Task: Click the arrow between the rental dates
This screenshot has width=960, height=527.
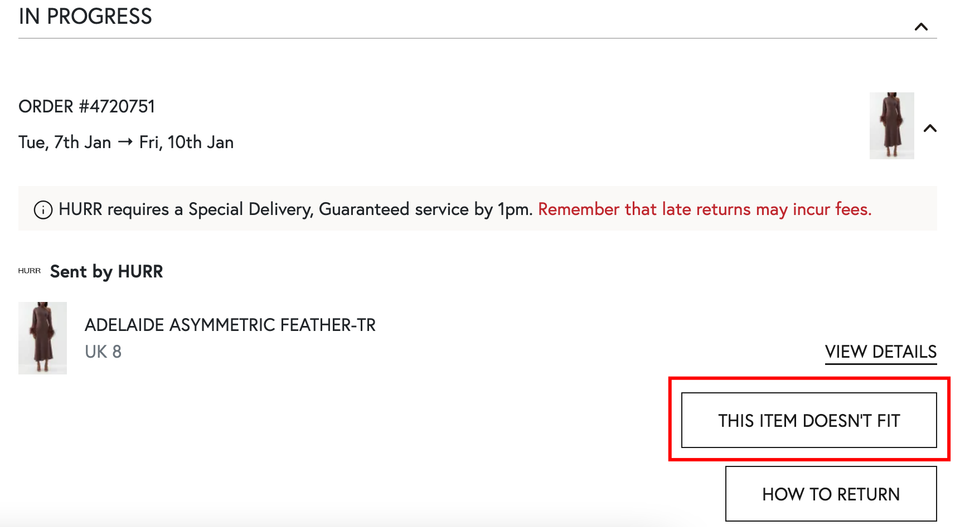Action: coord(125,142)
